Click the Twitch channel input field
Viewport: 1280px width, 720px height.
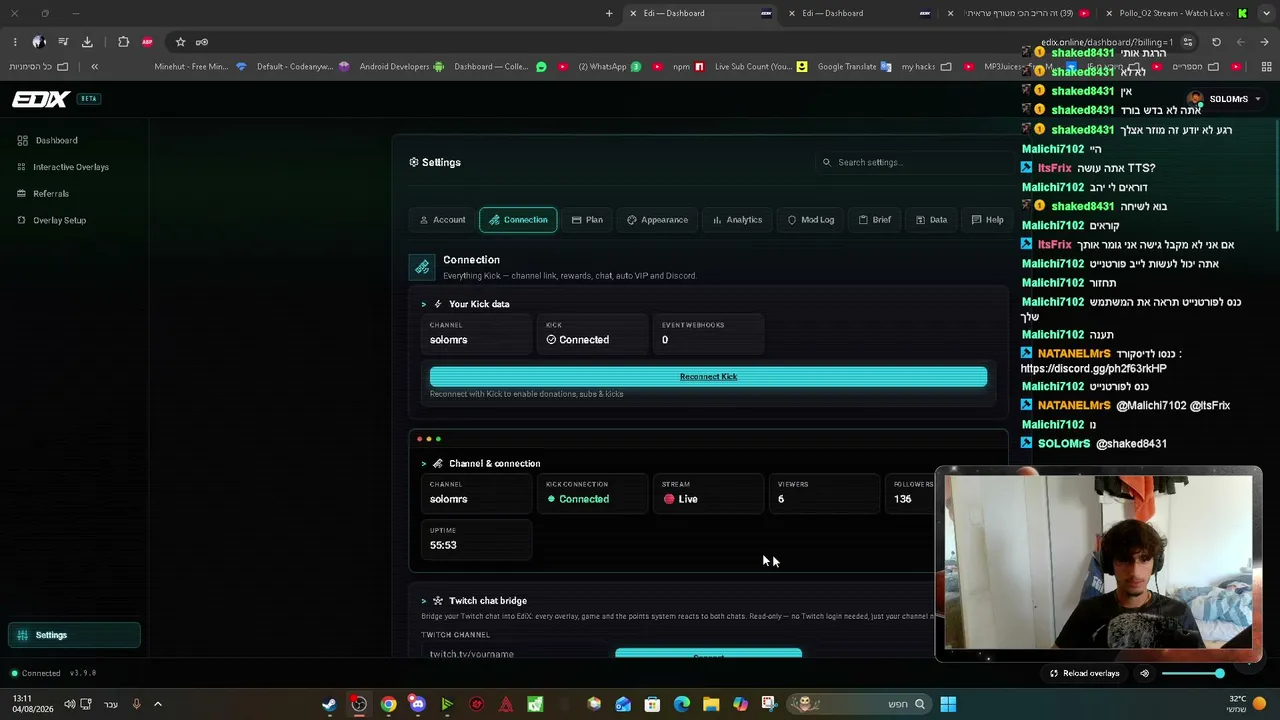tap(515, 654)
